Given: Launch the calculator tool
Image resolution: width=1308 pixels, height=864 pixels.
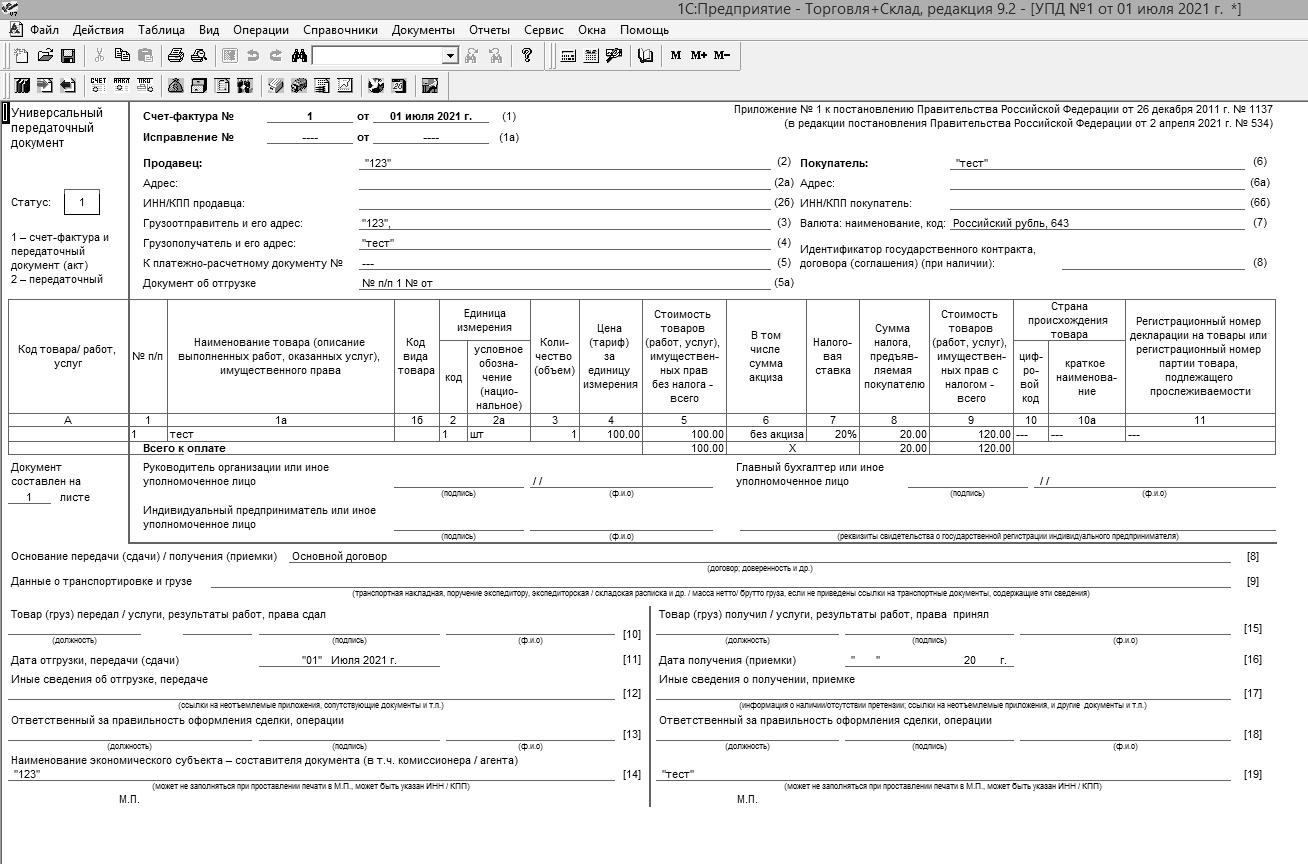Looking at the screenshot, I should (x=568, y=56).
